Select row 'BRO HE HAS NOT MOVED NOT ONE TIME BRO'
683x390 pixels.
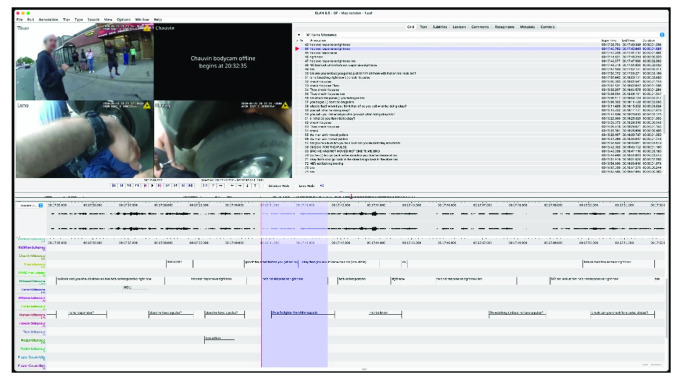coord(479,151)
